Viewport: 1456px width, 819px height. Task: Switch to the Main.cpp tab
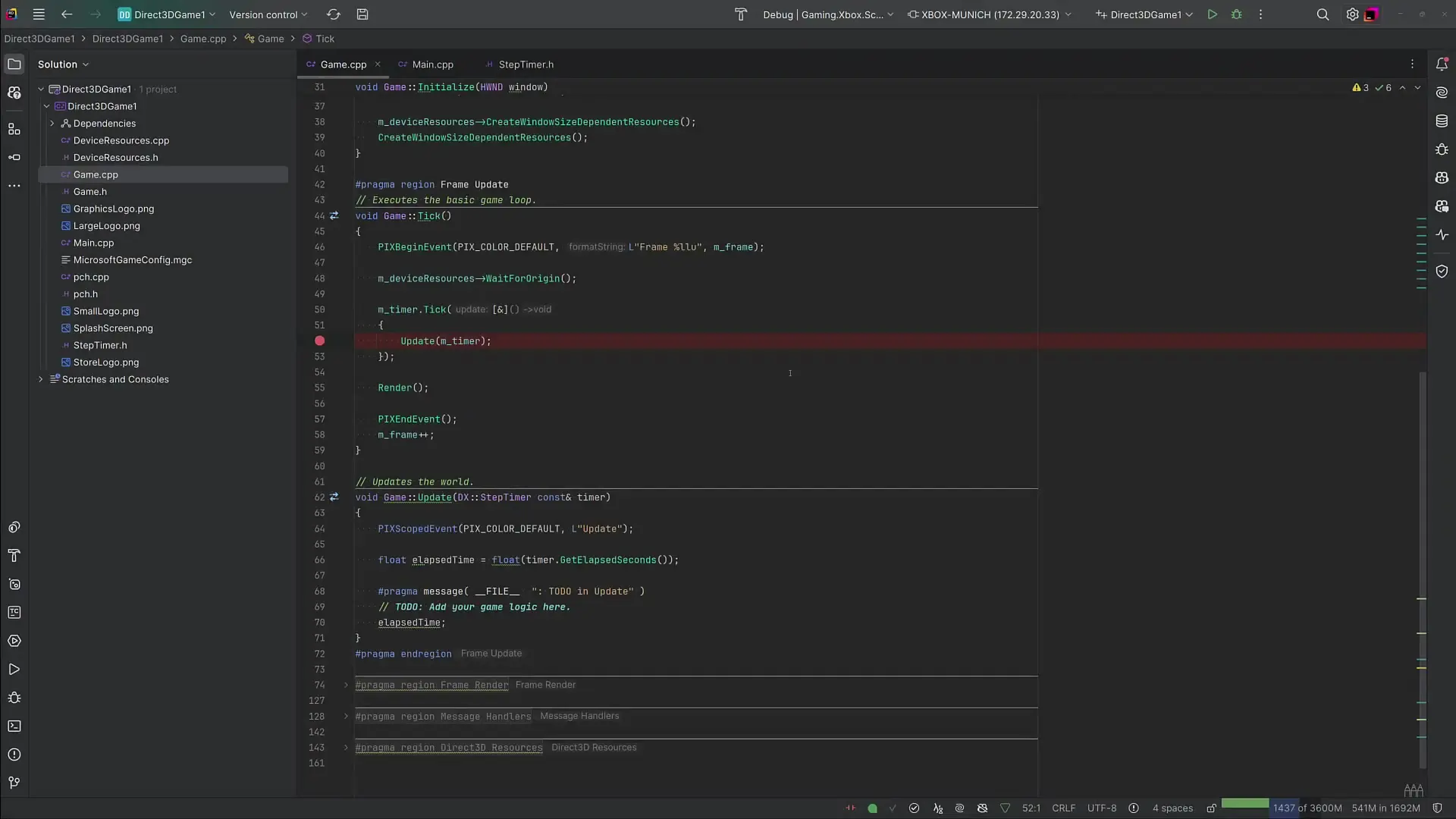tap(425, 64)
